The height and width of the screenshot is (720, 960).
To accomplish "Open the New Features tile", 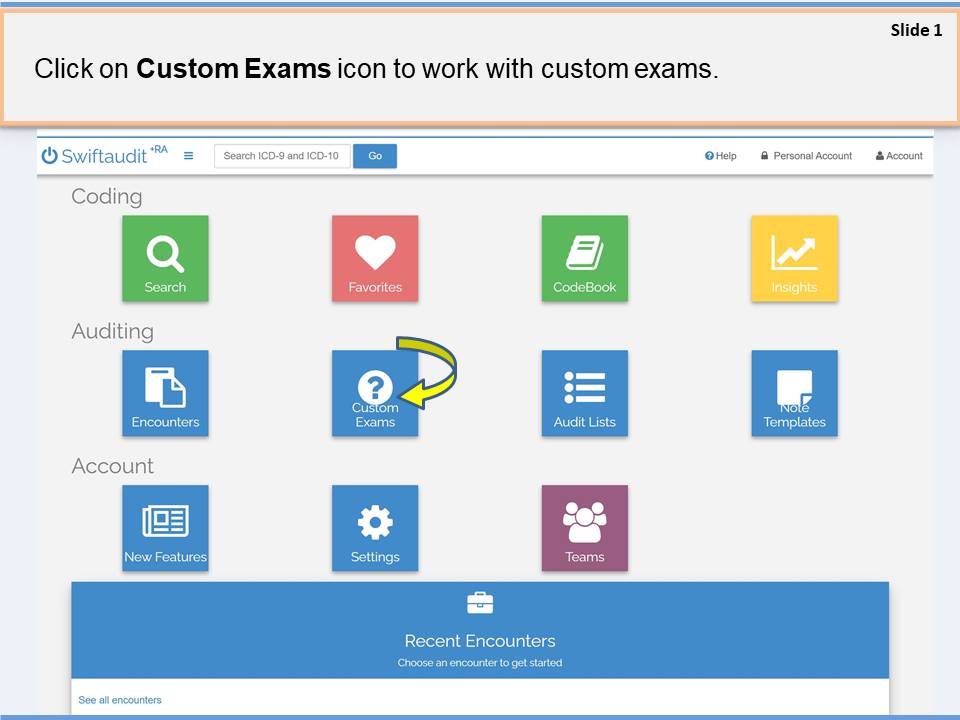I will (165, 529).
